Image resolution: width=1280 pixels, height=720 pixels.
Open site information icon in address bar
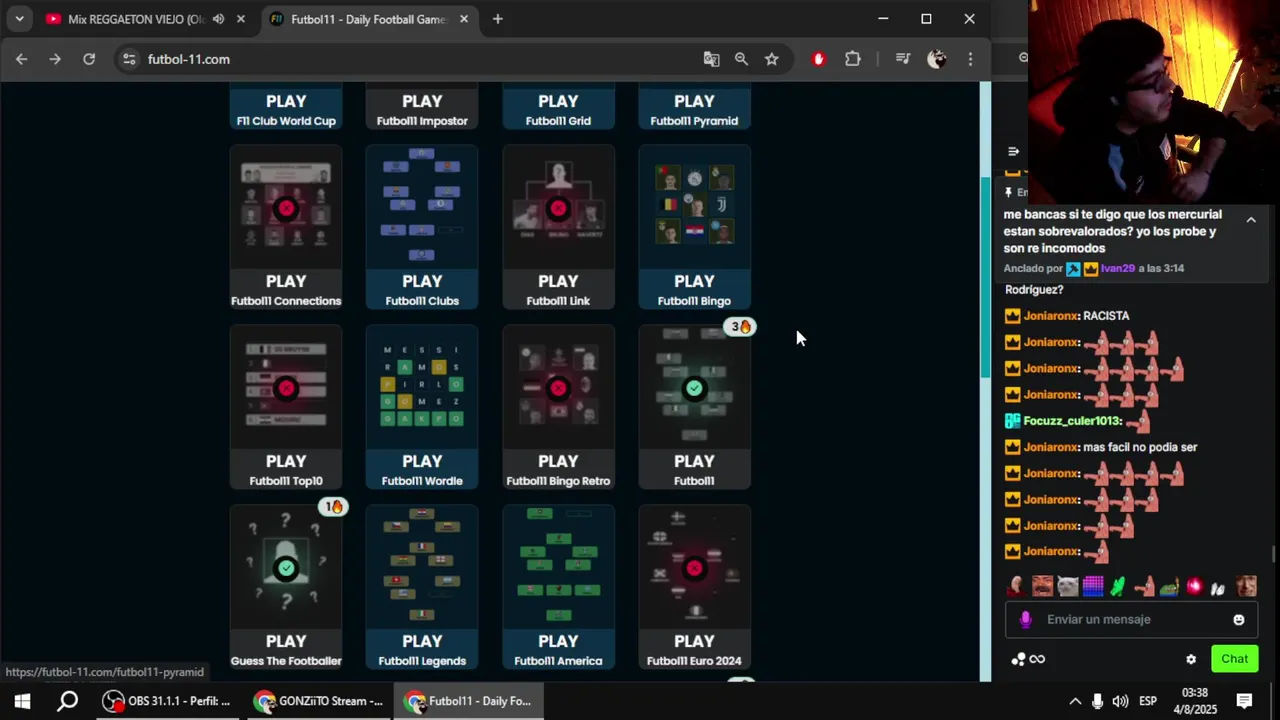(x=129, y=59)
